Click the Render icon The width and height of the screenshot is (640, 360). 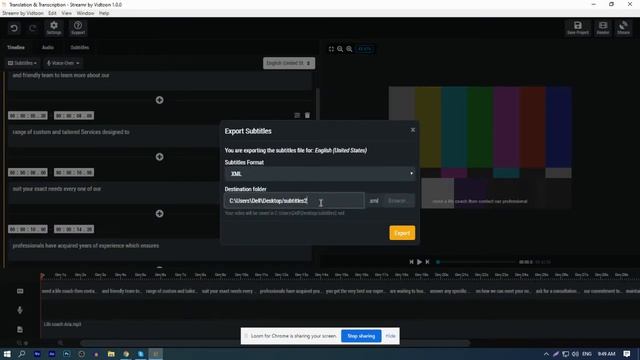pyautogui.click(x=603, y=28)
